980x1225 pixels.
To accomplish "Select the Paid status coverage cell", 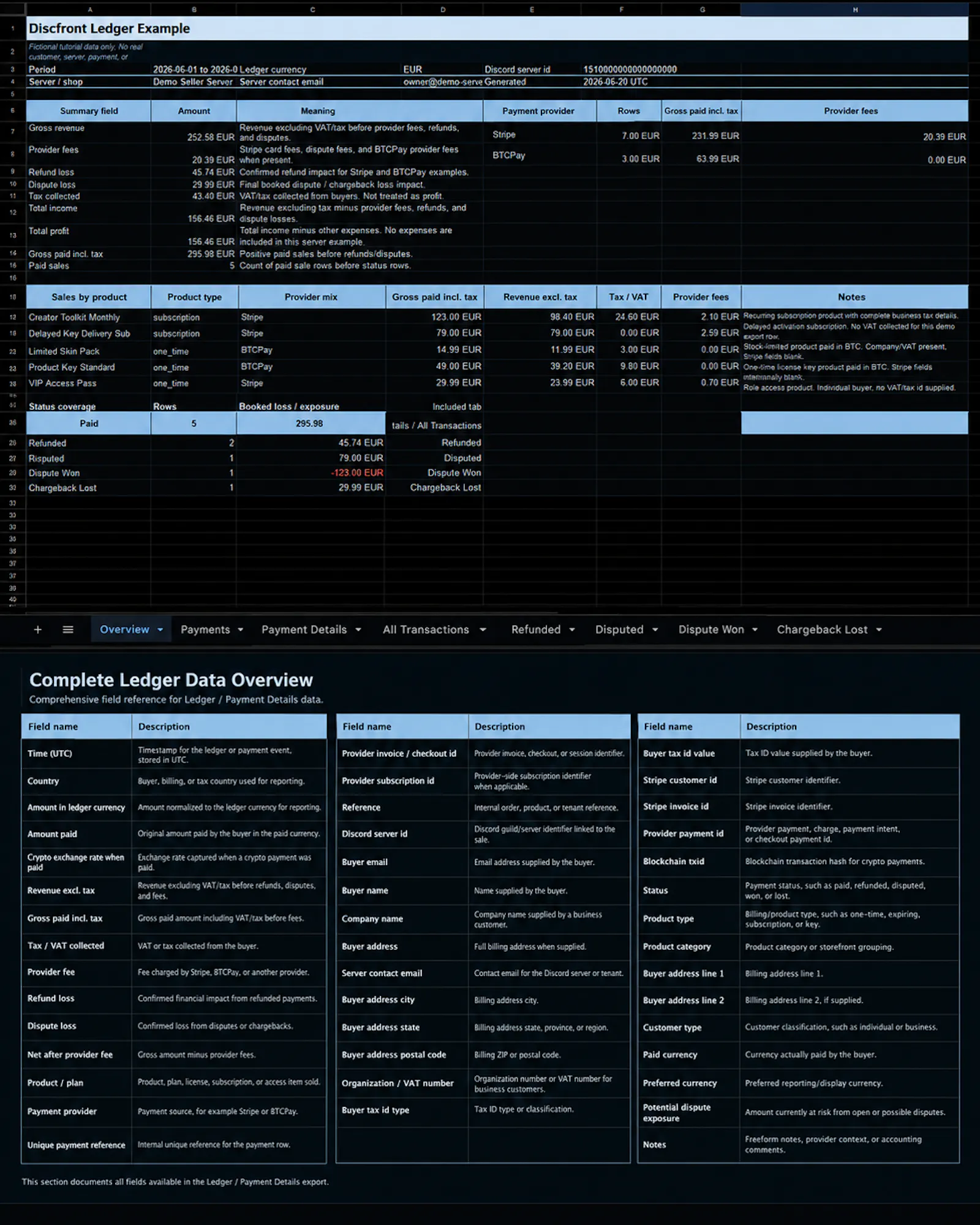I will tap(89, 423).
